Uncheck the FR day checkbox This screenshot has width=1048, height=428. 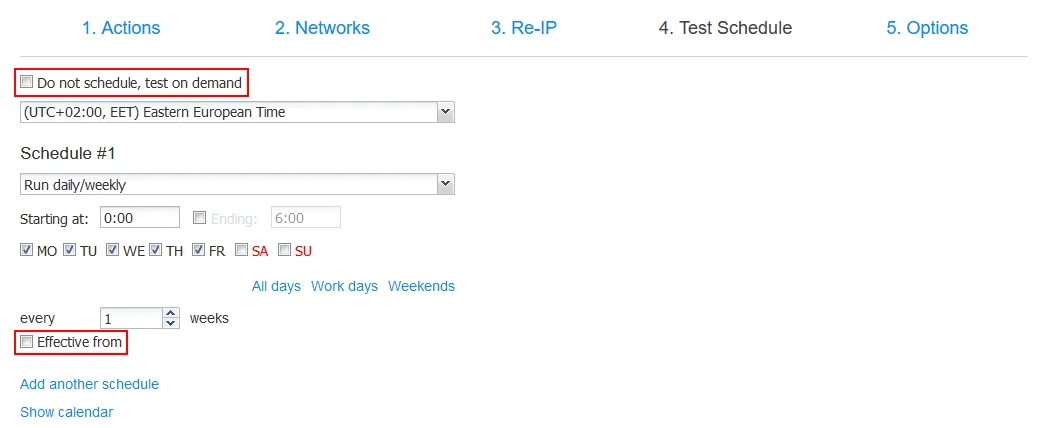coord(199,250)
